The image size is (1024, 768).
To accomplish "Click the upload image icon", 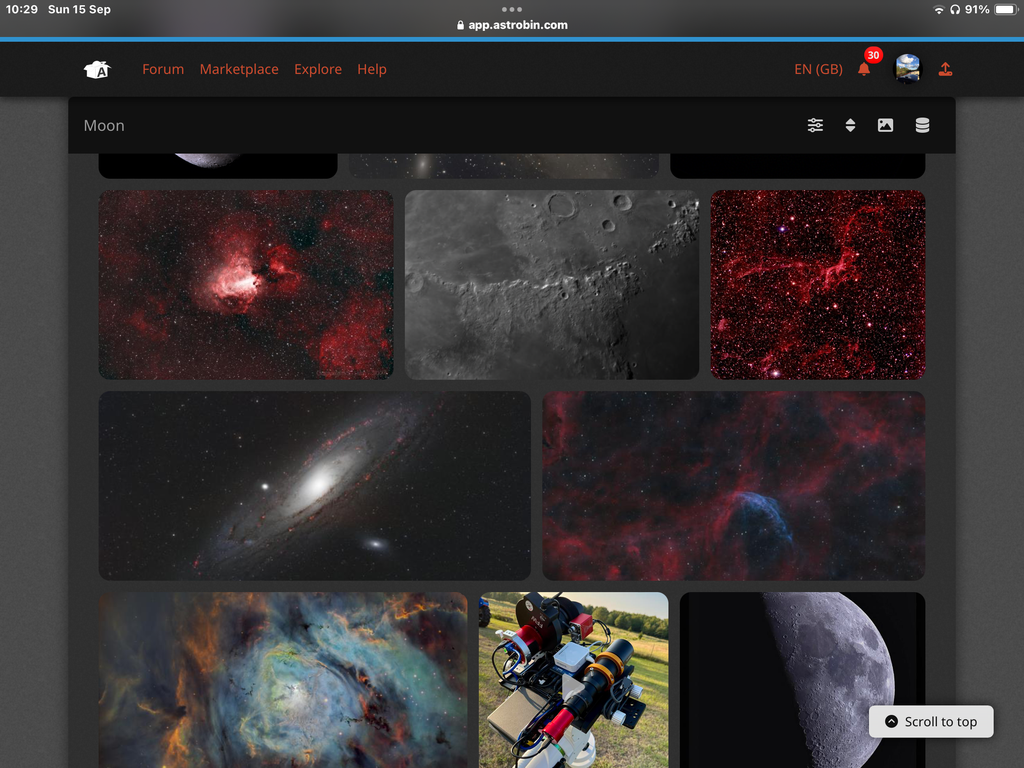I will [945, 69].
